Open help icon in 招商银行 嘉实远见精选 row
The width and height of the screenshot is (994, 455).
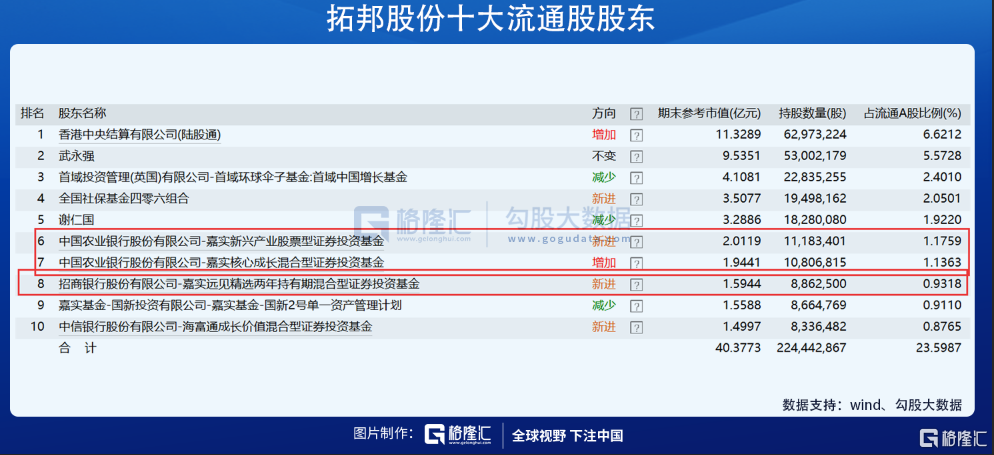pos(636,285)
